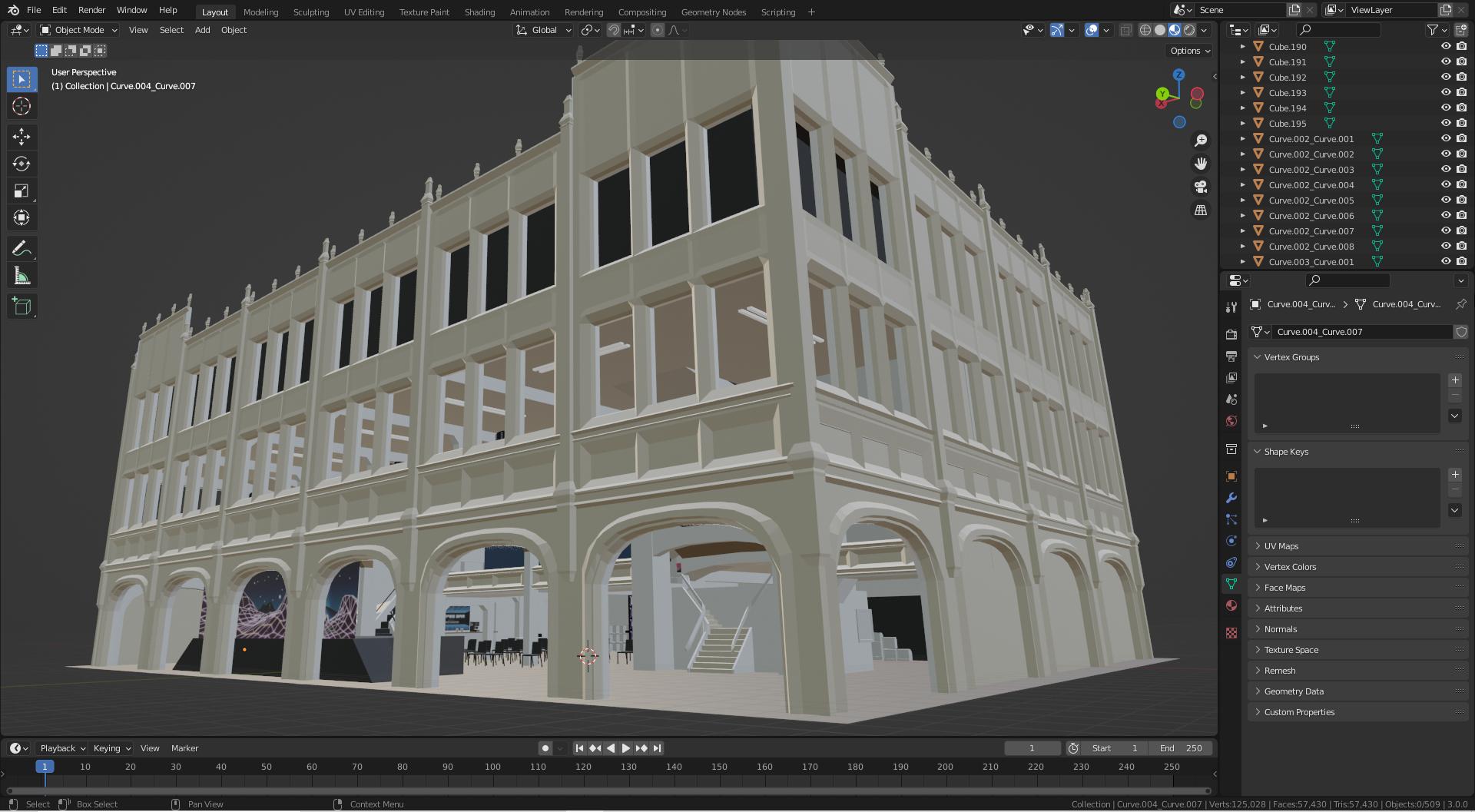Choose the Add Cube tool
Screen dimensions: 1475x812
pyautogui.click(x=22, y=307)
